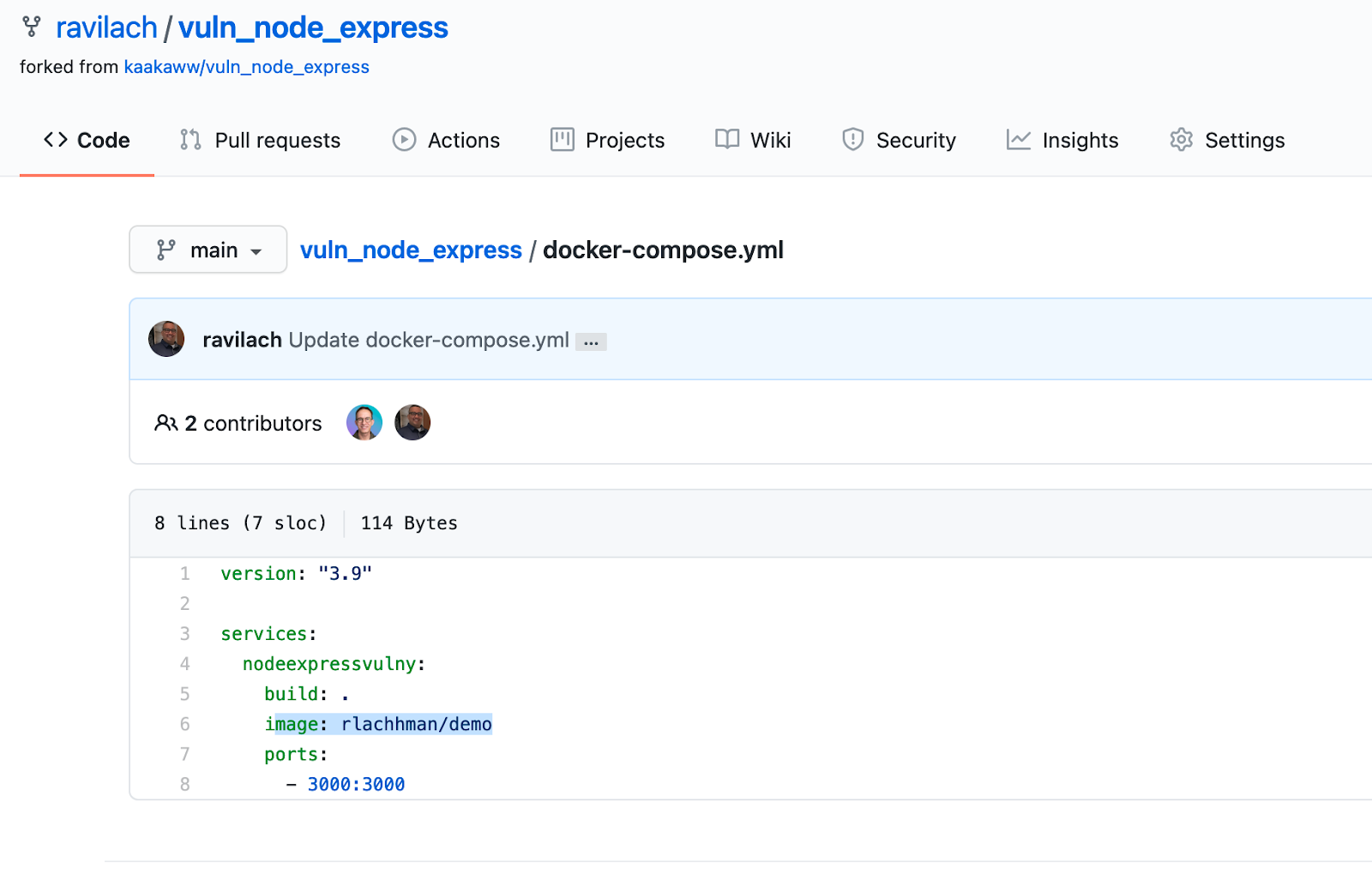Select line number 7
1372x875 pixels.
184,754
